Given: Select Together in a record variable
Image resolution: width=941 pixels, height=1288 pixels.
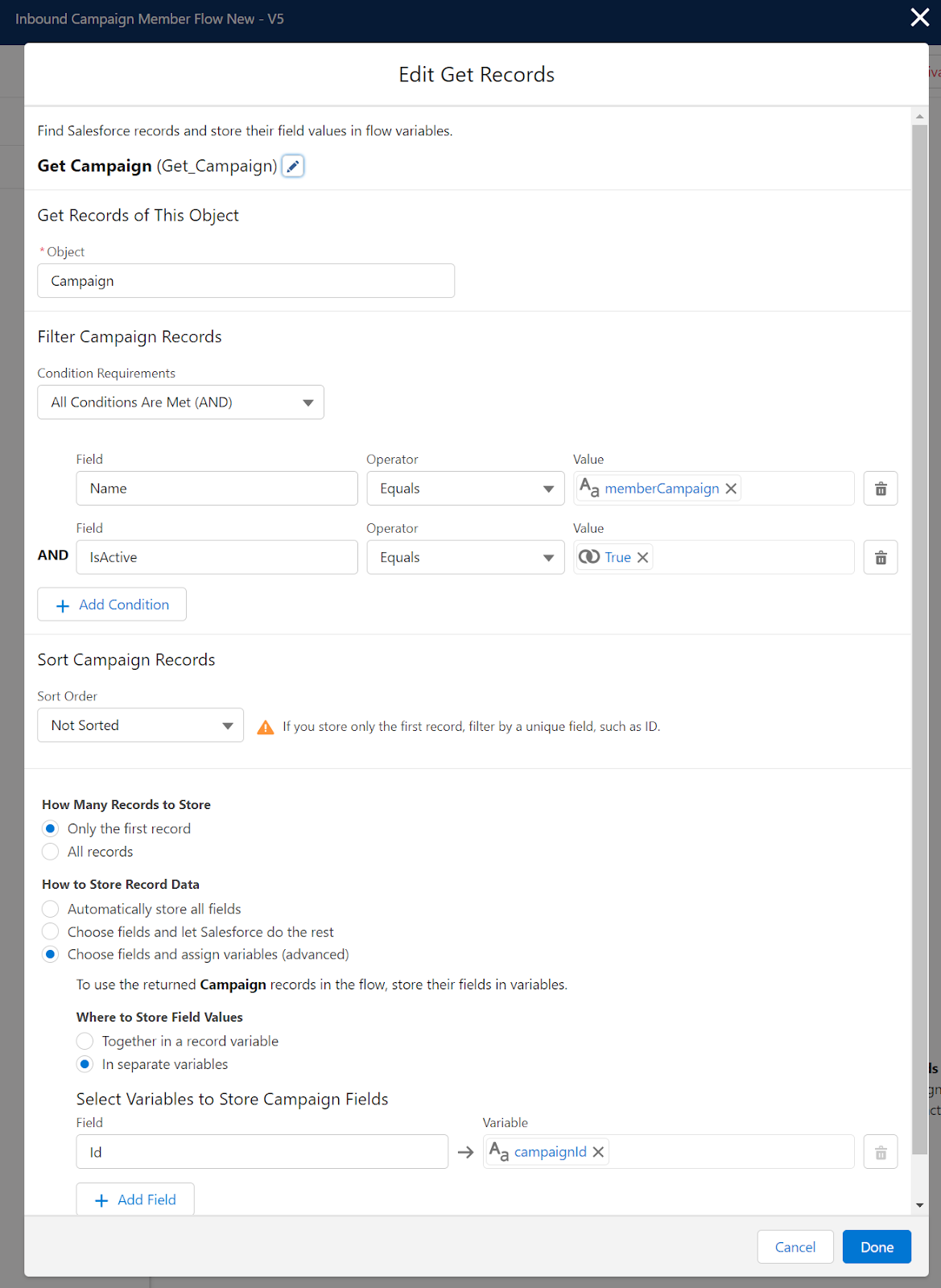Looking at the screenshot, I should click(85, 1042).
